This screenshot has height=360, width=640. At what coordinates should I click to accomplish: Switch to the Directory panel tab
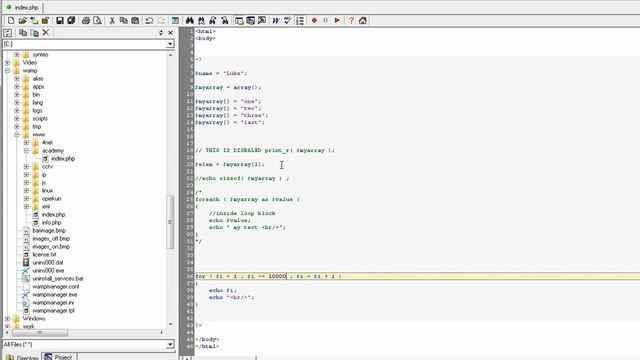pyautogui.click(x=22, y=357)
